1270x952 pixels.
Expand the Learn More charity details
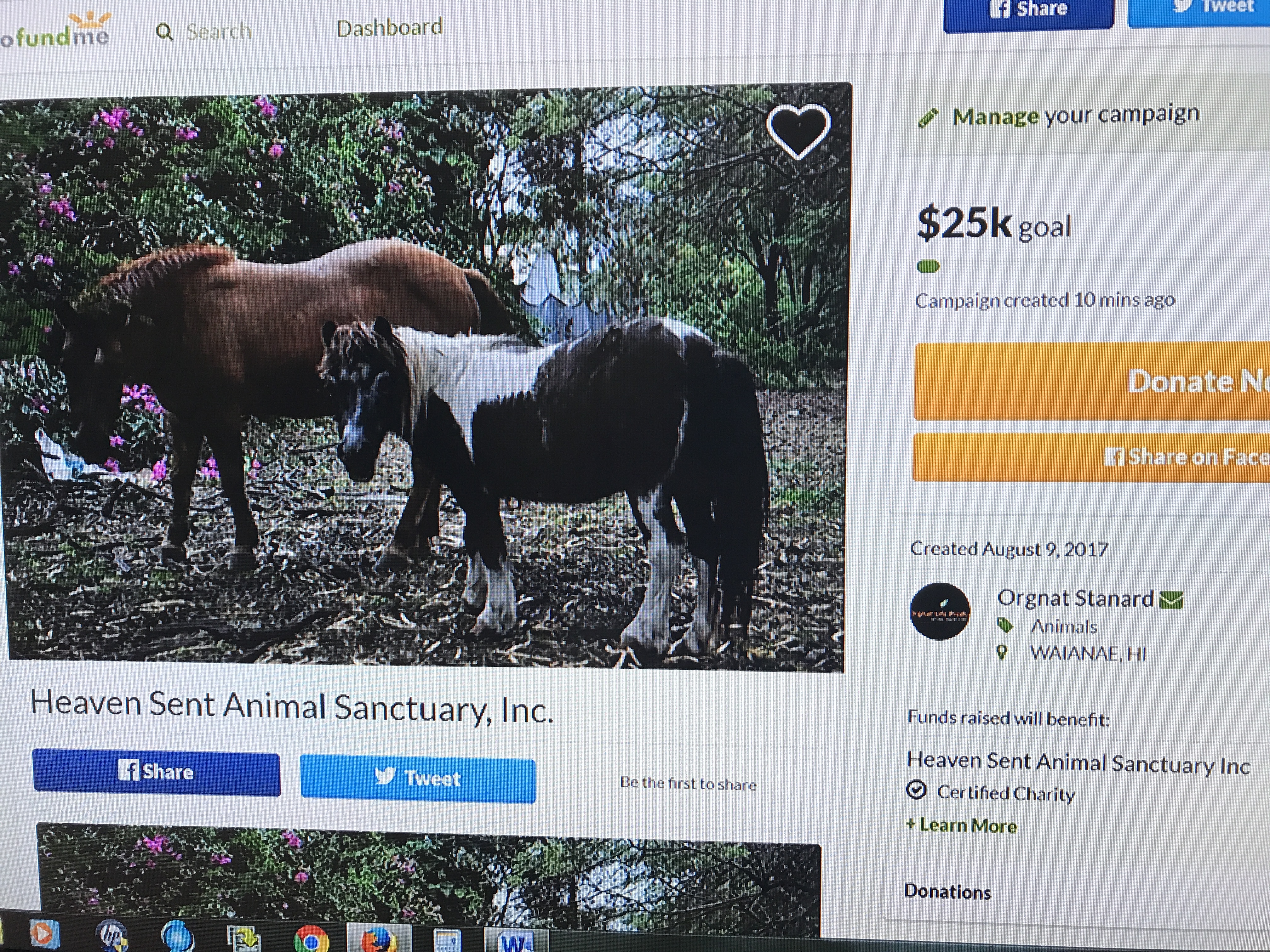[962, 825]
